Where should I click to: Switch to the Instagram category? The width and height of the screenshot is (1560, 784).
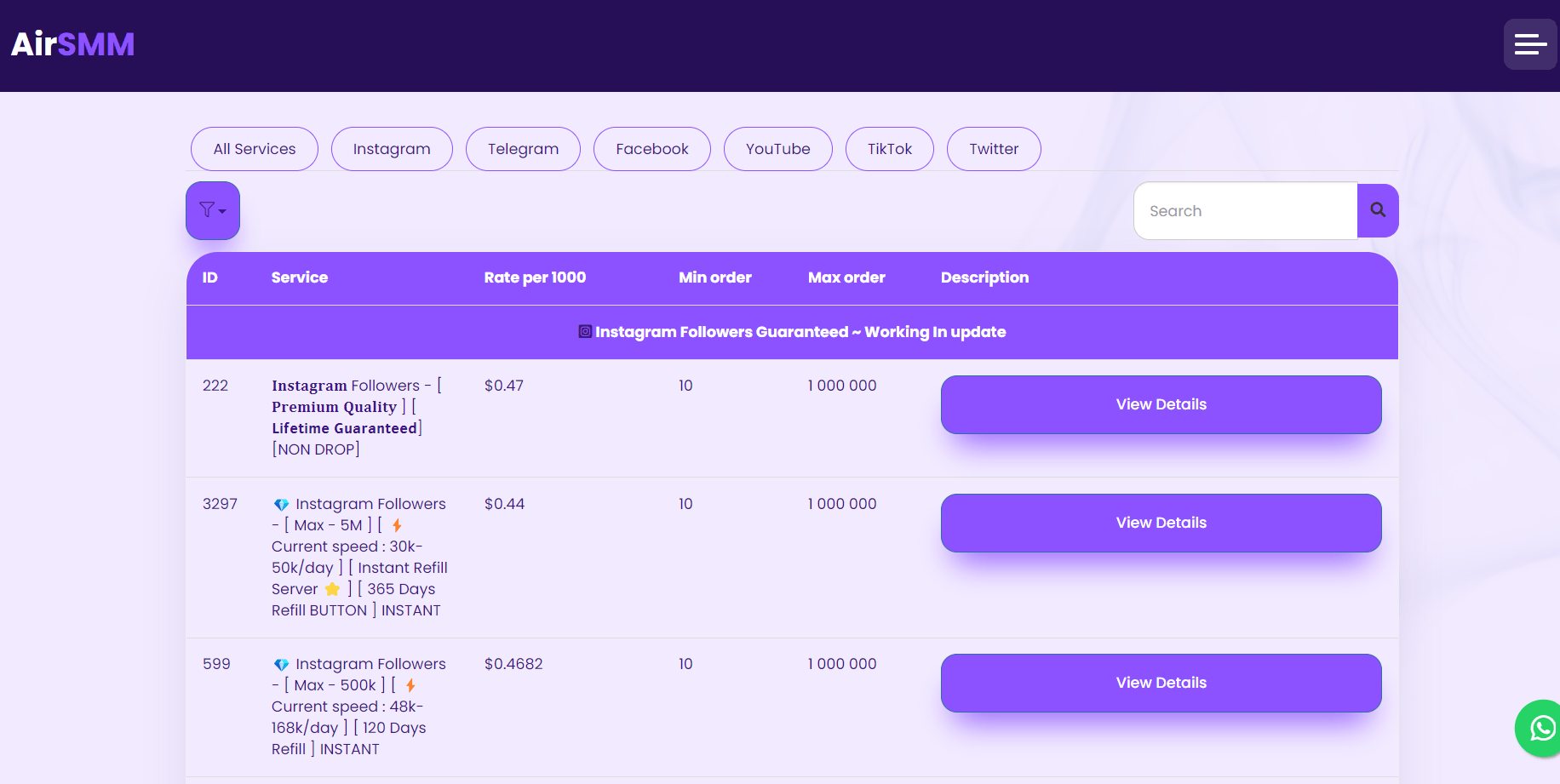392,149
